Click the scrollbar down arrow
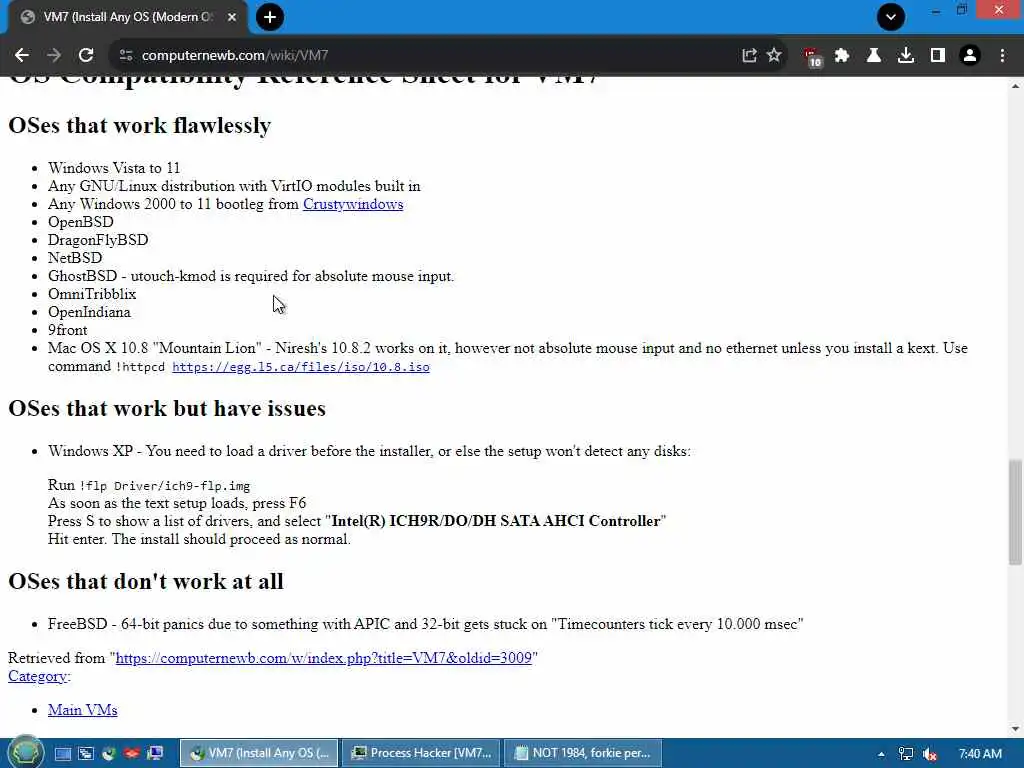The height and width of the screenshot is (768, 1024). pos(1016,729)
